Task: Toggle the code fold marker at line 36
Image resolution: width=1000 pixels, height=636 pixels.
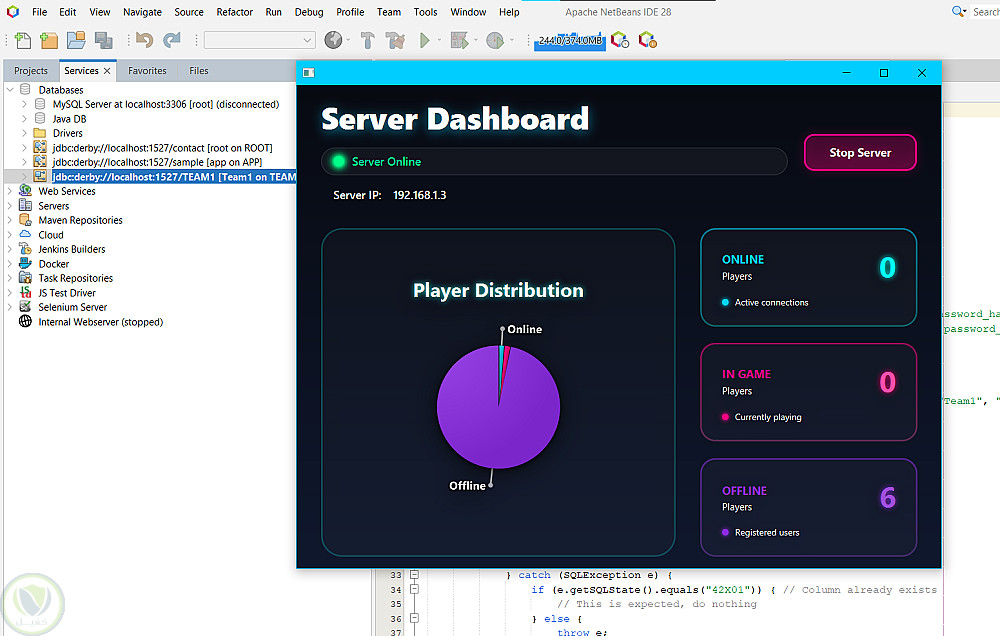Action: pyautogui.click(x=414, y=619)
